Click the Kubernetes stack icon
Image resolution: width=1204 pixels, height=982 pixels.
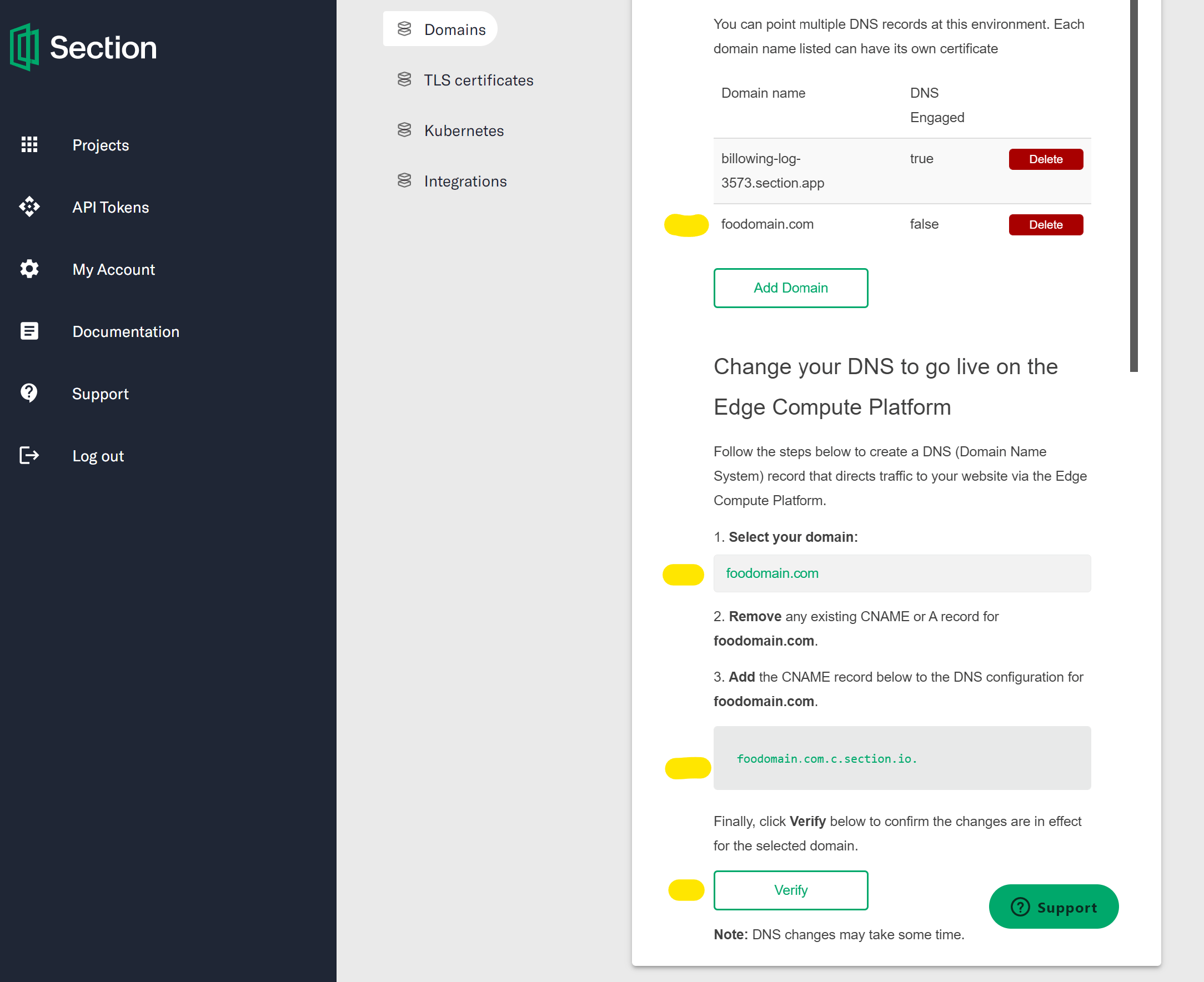coord(404,130)
